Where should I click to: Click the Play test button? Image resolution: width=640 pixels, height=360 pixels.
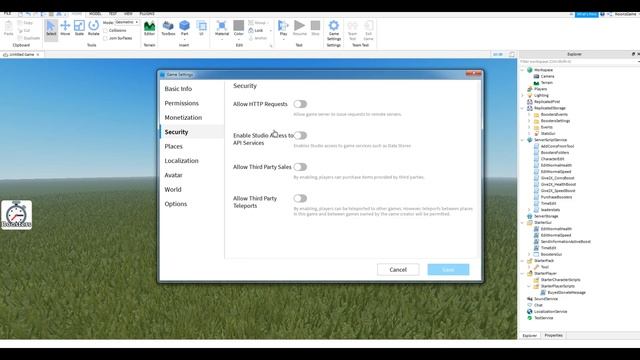283,29
